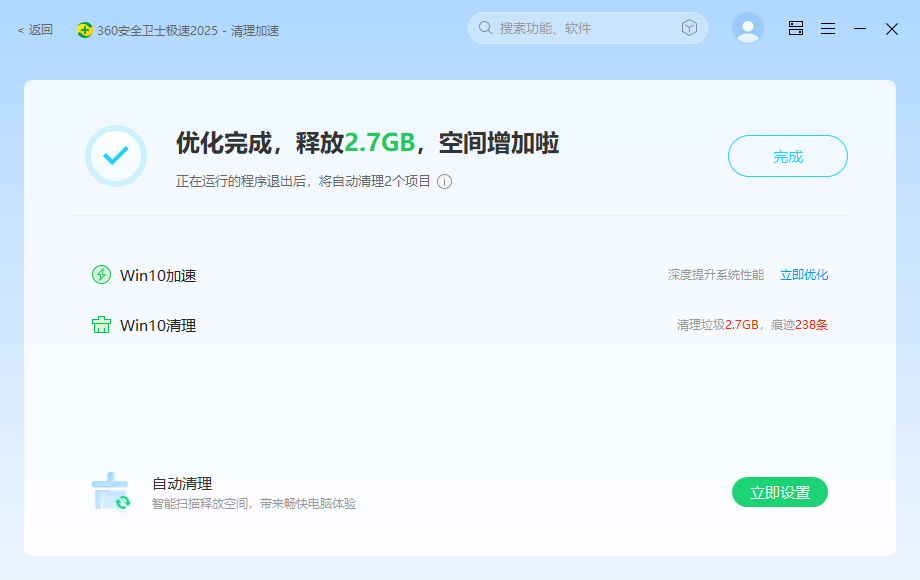Open 立即优化 to deeply boost system performance

click(x=803, y=273)
